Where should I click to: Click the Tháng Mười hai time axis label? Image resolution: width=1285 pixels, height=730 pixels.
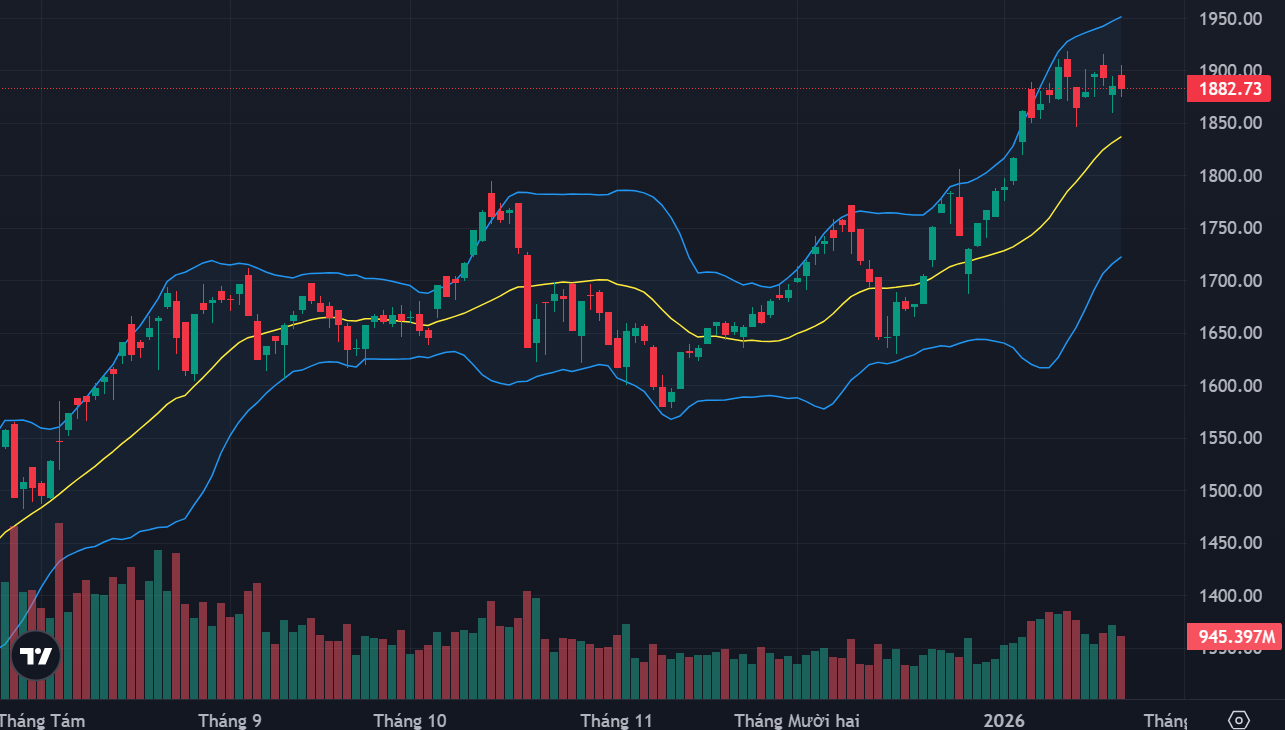click(x=796, y=720)
